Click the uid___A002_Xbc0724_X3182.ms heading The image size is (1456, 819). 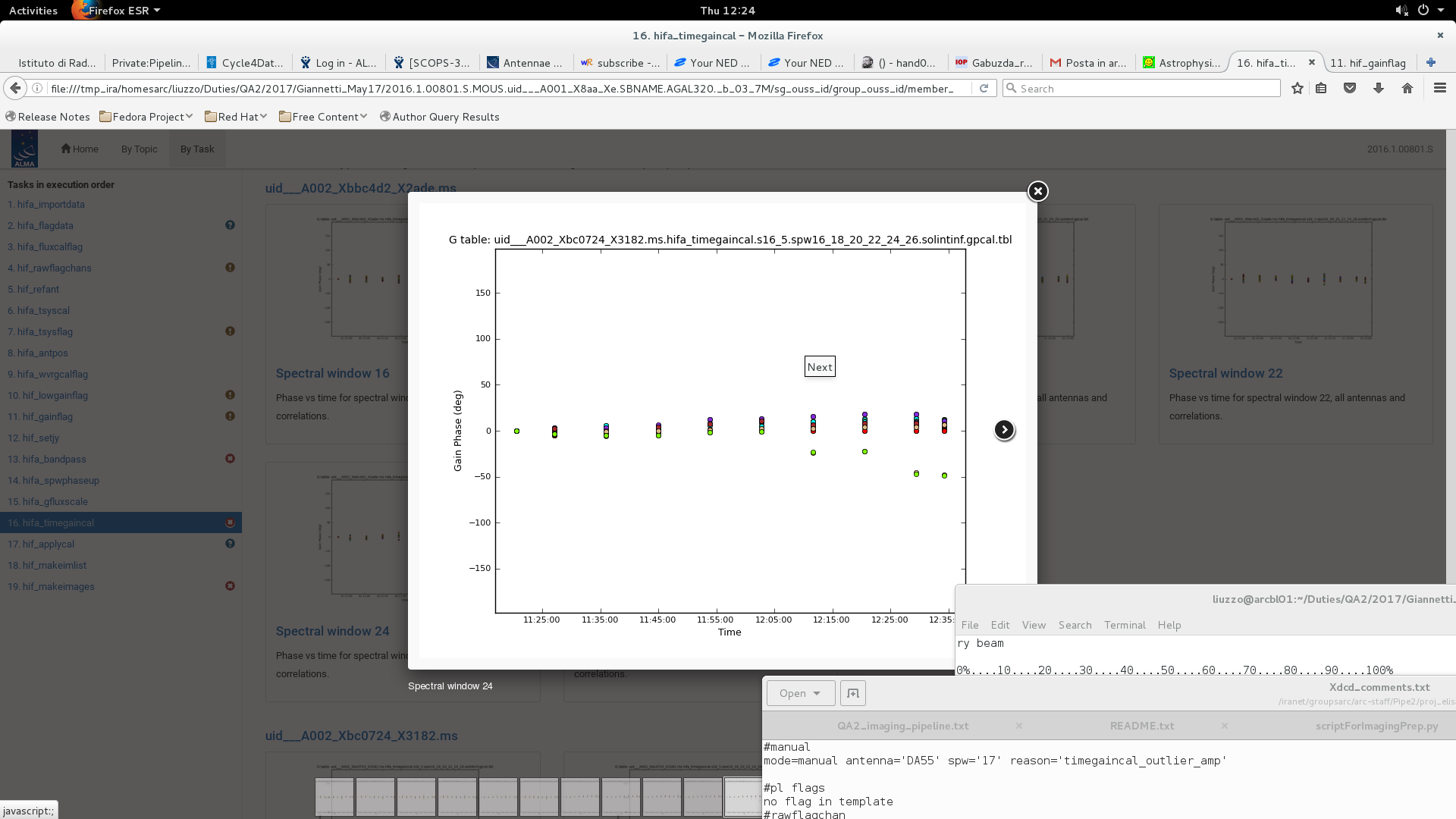coord(361,736)
